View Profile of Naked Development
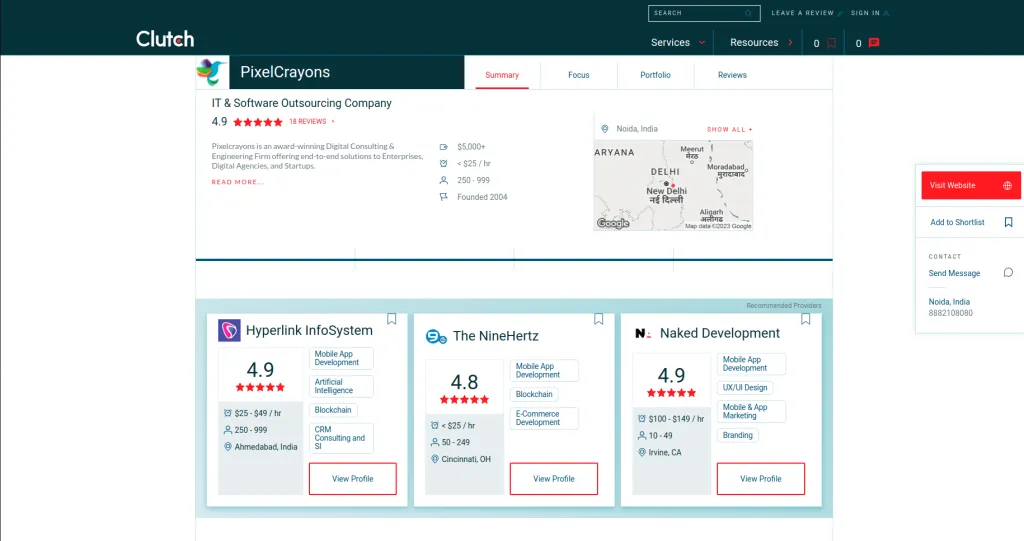 coord(761,479)
